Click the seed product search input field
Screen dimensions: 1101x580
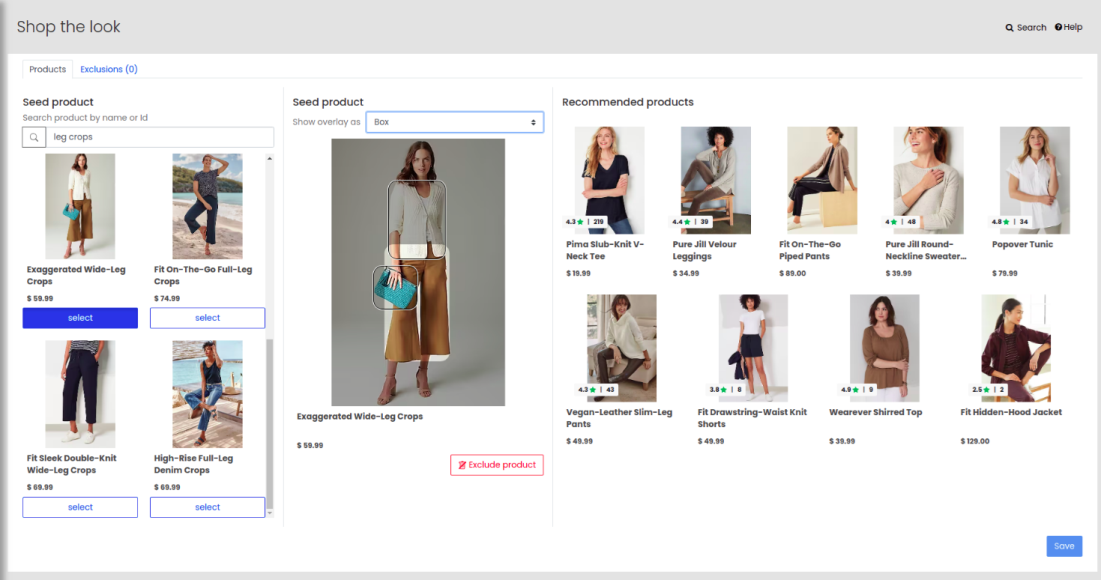click(160, 137)
